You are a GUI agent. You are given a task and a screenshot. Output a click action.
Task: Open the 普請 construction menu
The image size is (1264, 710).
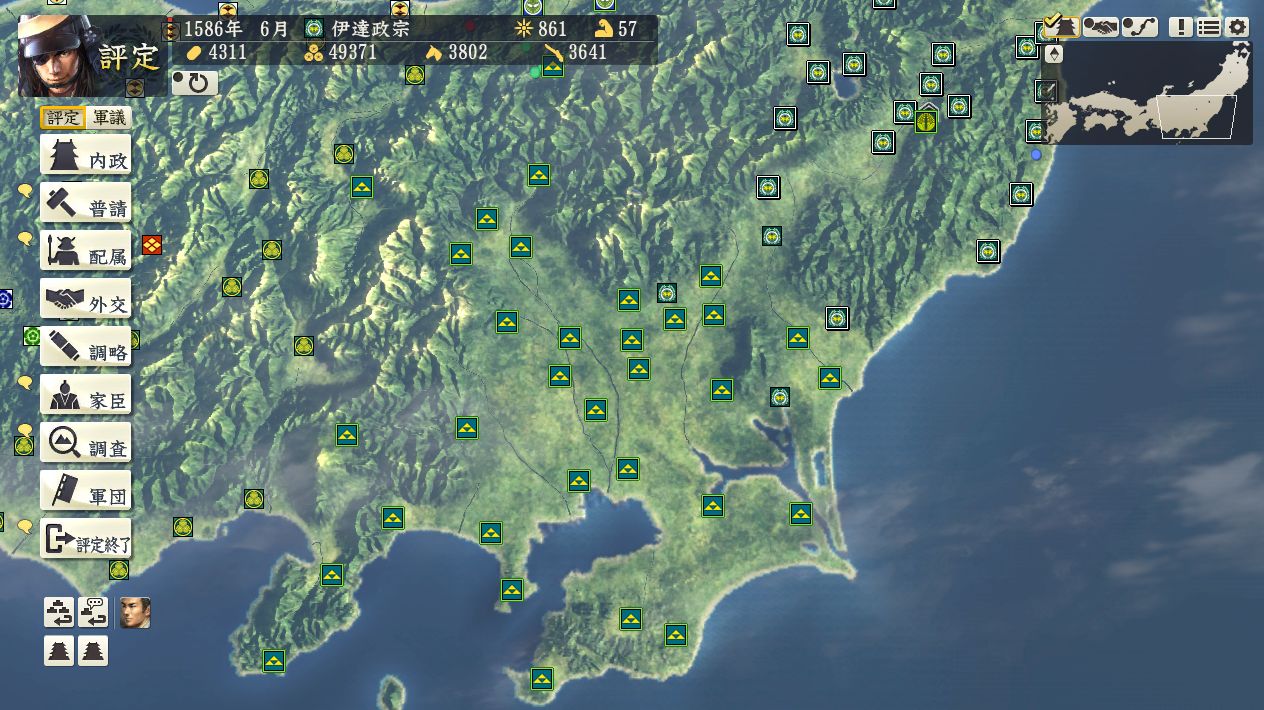tap(86, 204)
